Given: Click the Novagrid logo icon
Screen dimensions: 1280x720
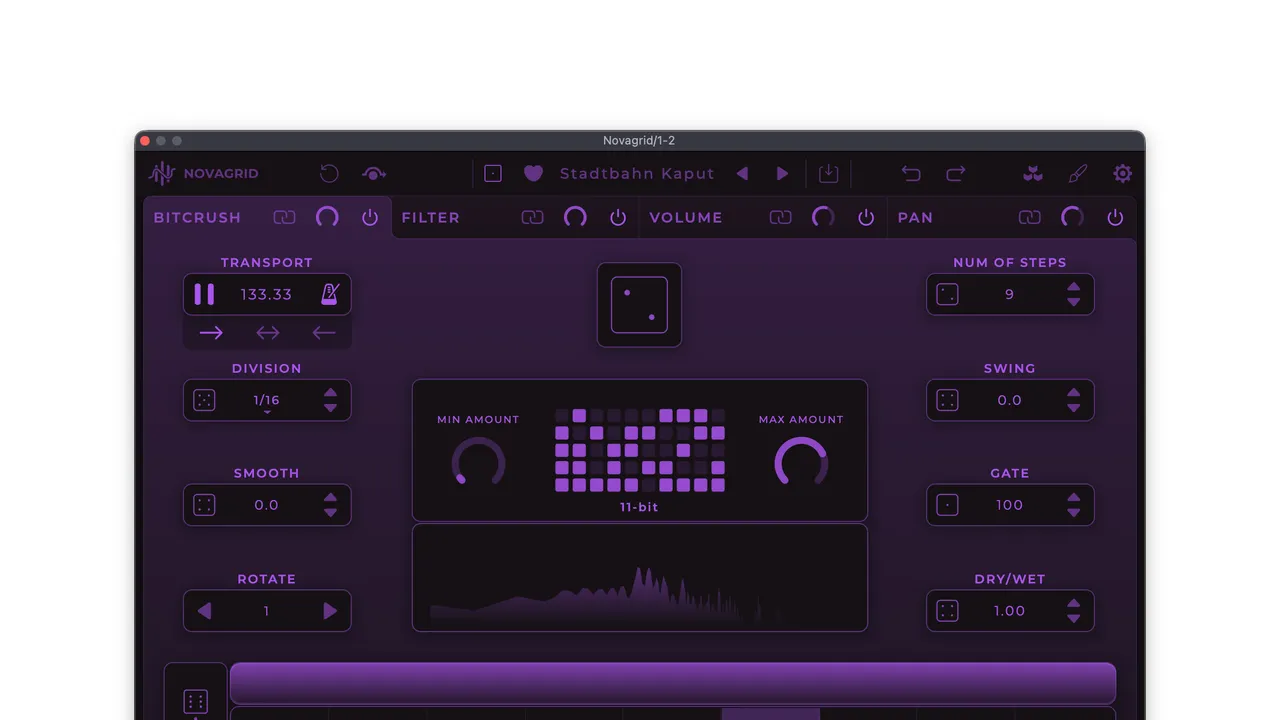Looking at the screenshot, I should click(161, 173).
